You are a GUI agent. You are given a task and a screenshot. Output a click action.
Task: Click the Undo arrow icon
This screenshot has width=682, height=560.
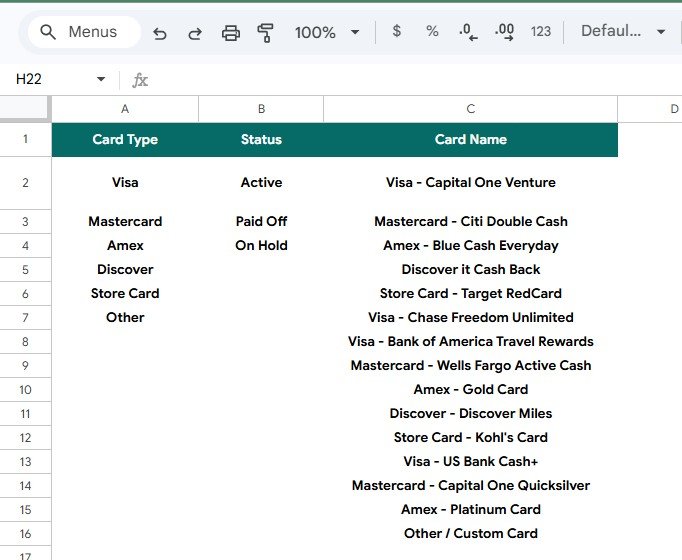pyautogui.click(x=160, y=33)
